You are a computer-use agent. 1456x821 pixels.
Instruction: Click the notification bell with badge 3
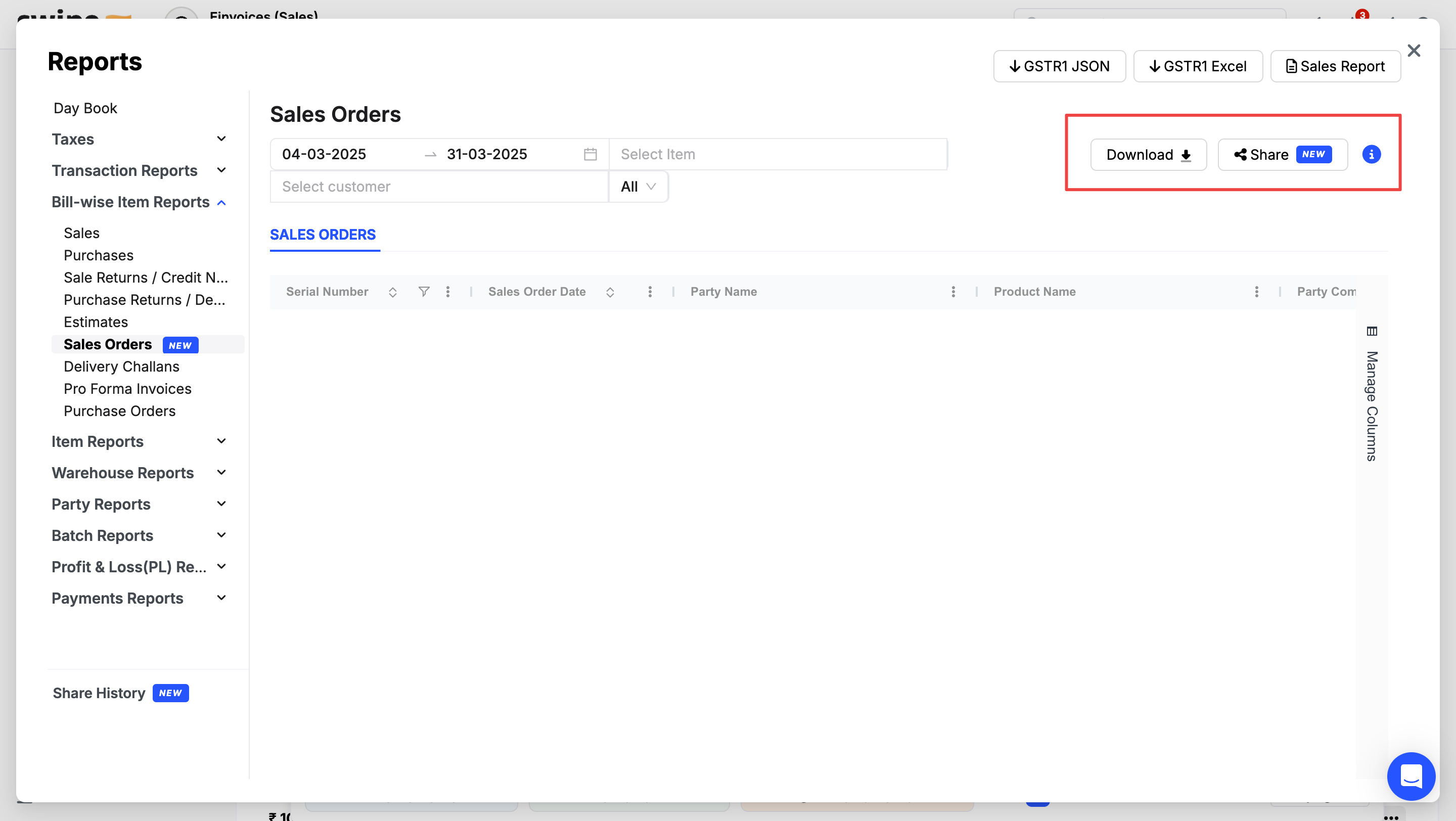1359,16
